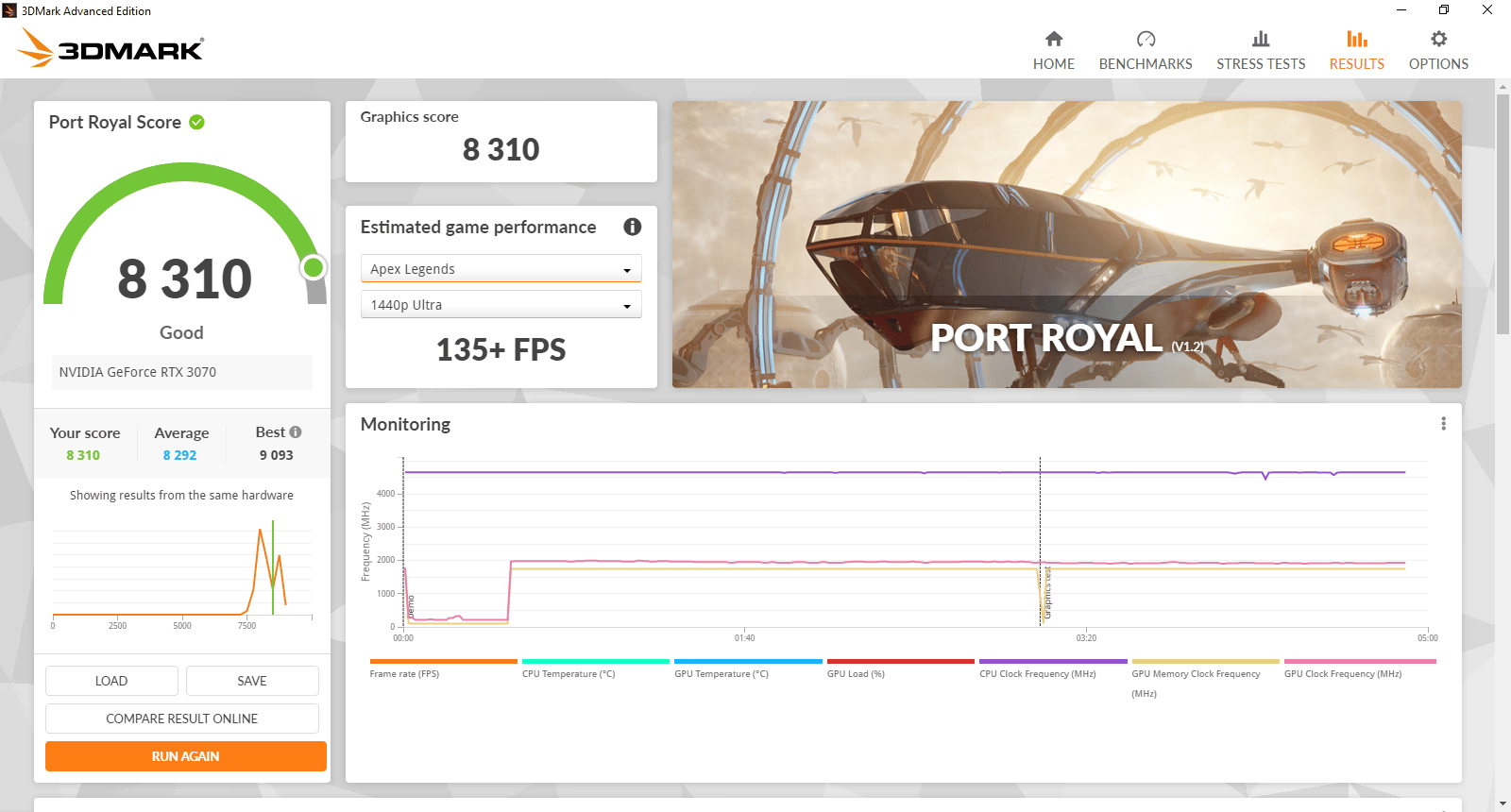
Task: Click the info icon beside Best
Action: tap(296, 431)
